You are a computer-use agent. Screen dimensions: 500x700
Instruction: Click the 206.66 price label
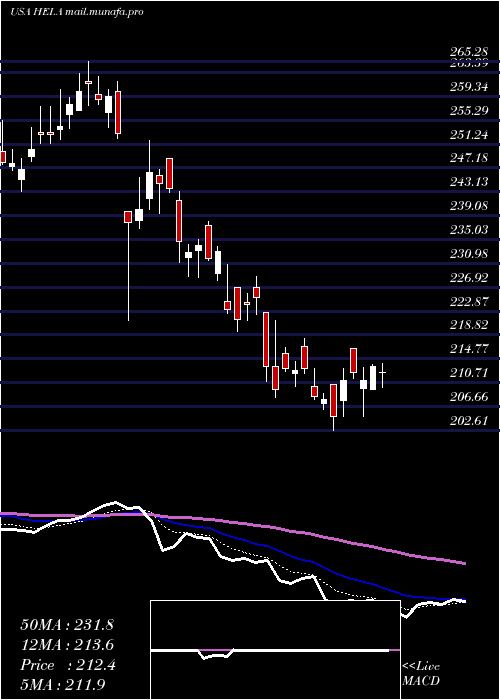pos(469,396)
